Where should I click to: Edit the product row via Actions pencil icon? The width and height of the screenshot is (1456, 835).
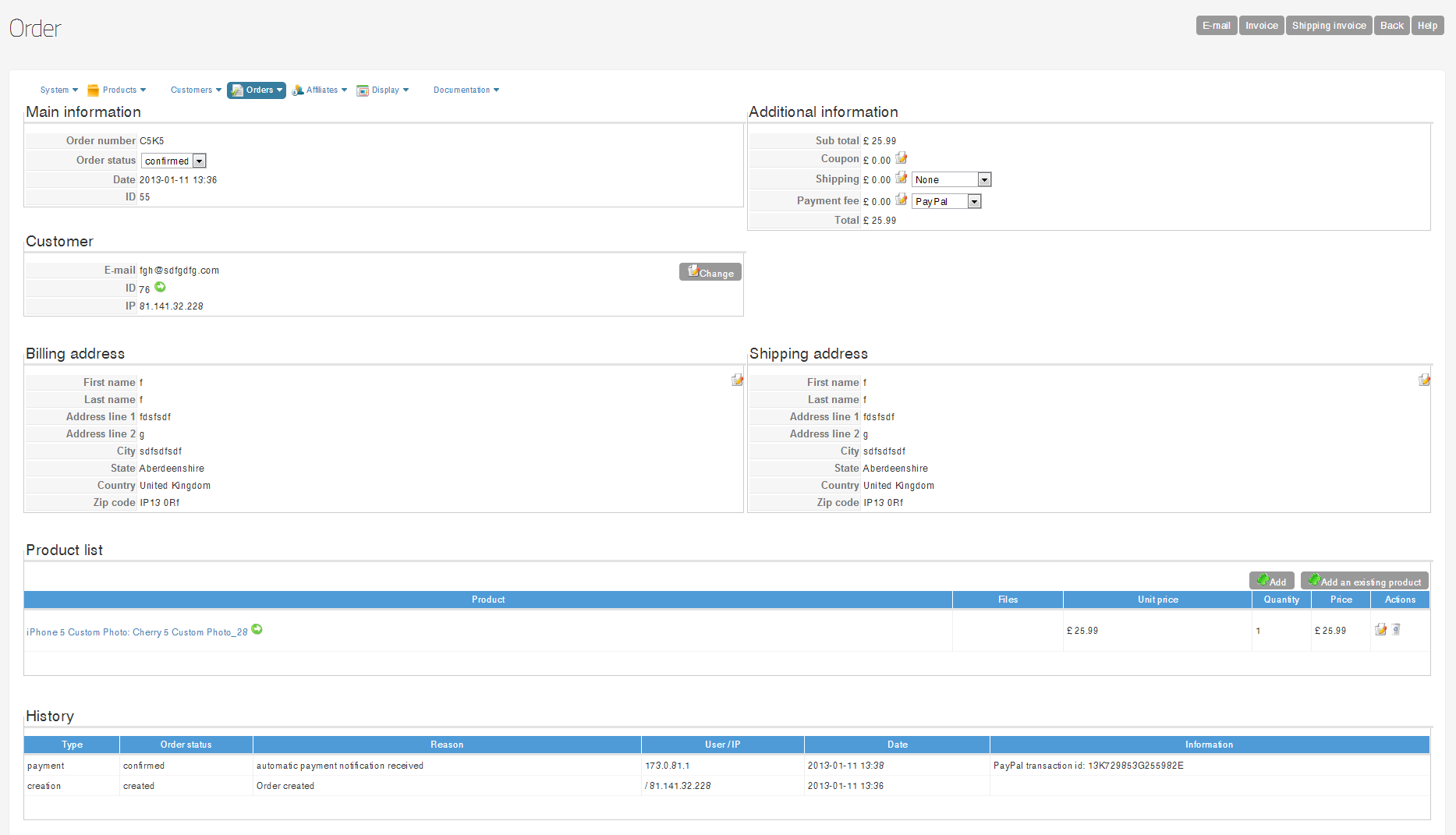click(x=1380, y=630)
